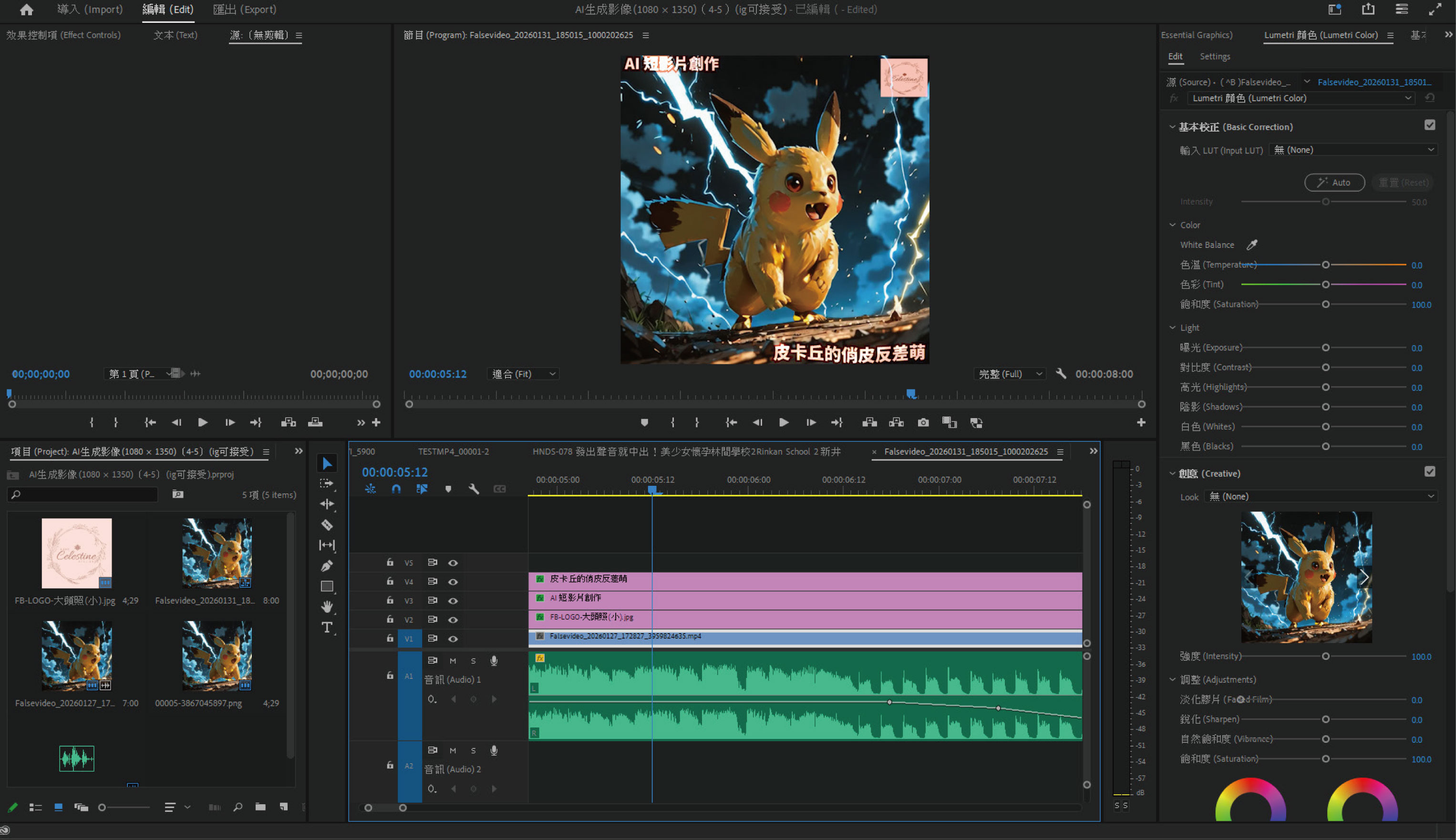
Task: Switch to Lumetri Settings tab
Action: pos(1215,57)
